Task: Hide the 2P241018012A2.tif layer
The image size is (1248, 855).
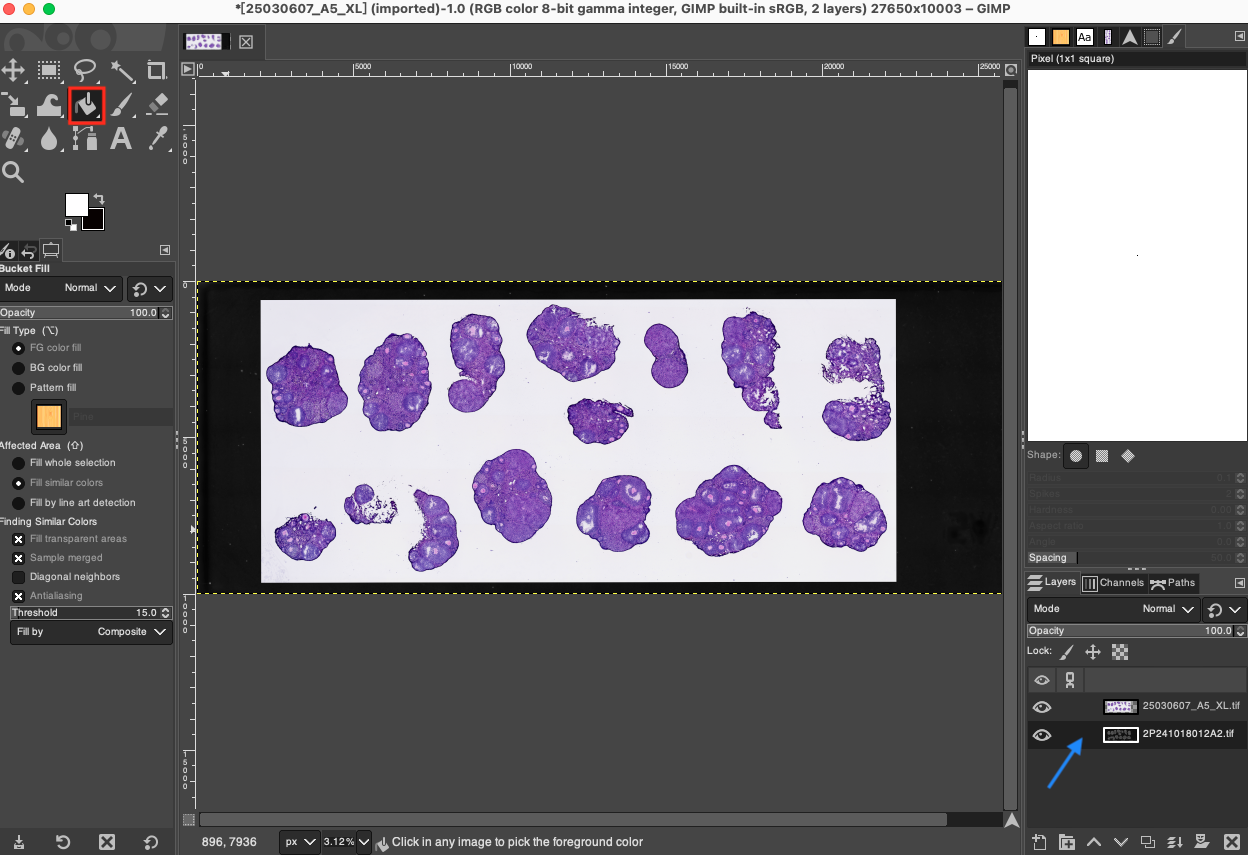Action: [x=1041, y=734]
